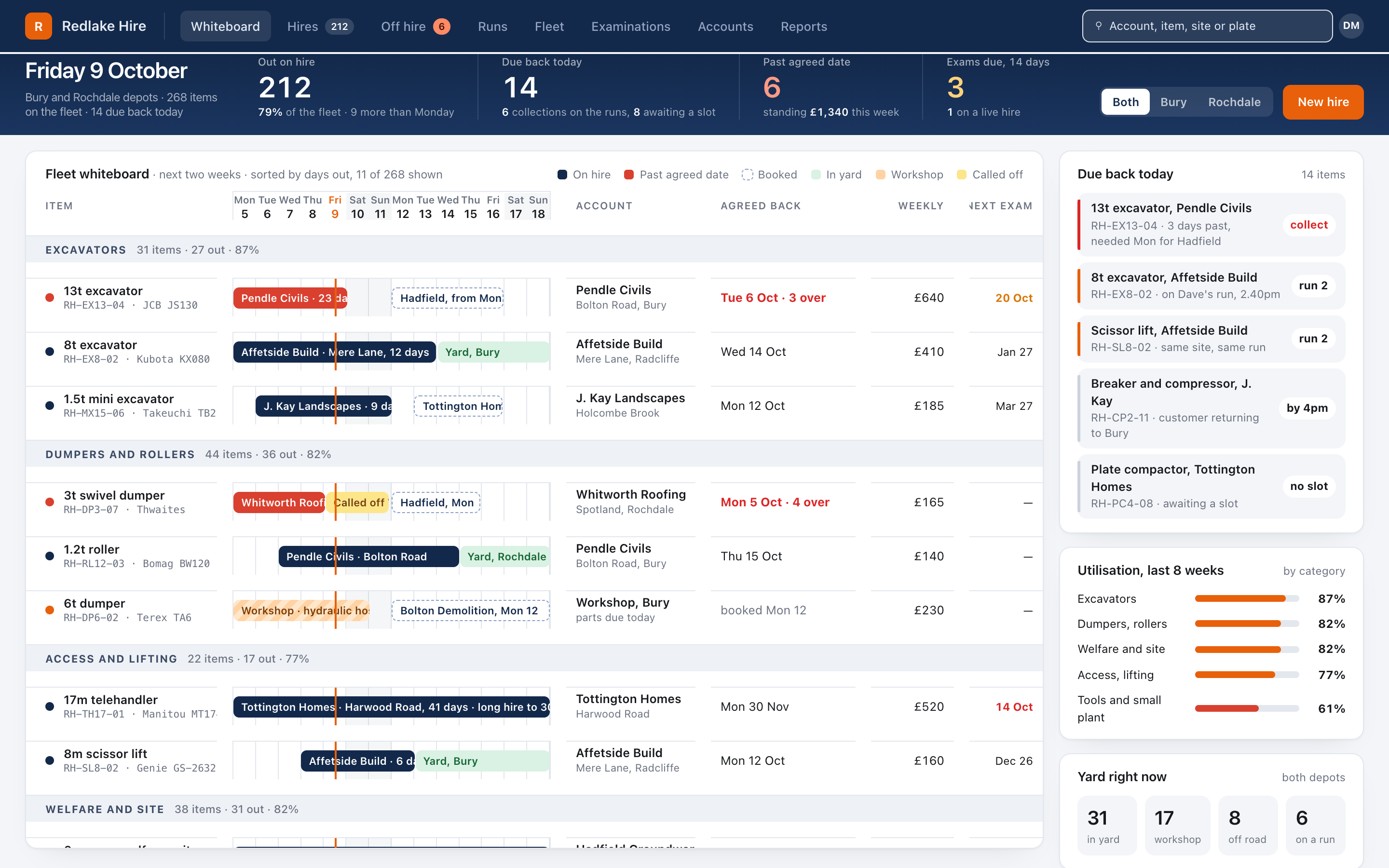Open the Reports tab
The width and height of the screenshot is (1389, 868).
(x=803, y=27)
